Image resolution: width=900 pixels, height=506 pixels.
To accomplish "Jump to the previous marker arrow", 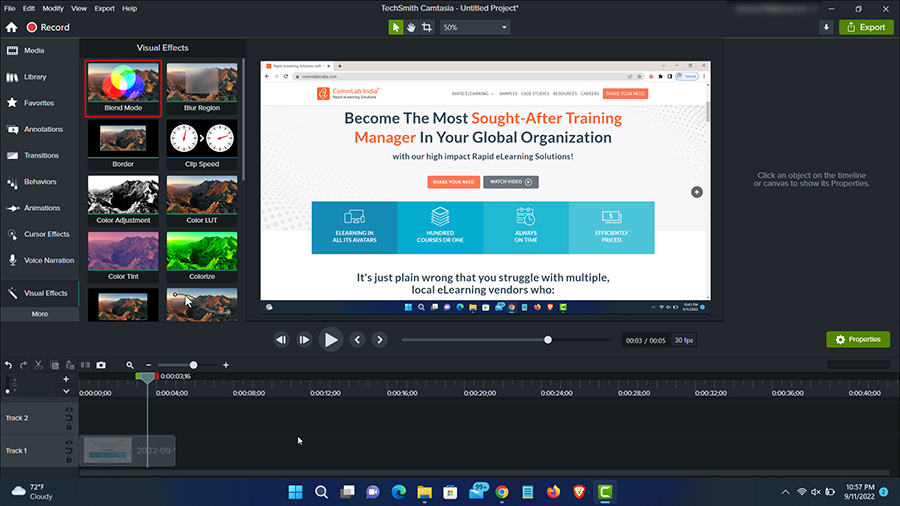I will click(x=358, y=340).
